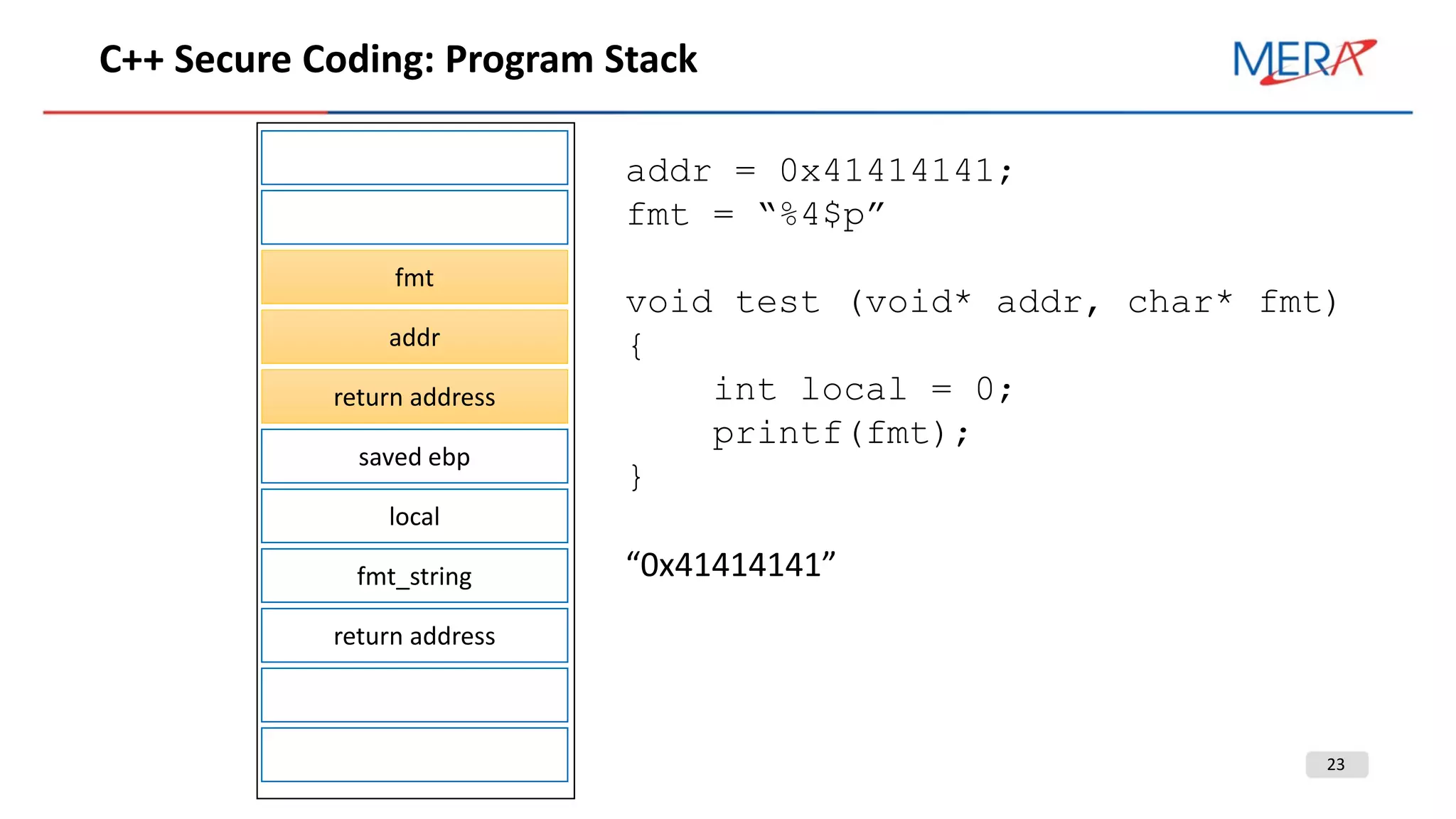Click the printf(fmt) statement
The width and height of the screenshot is (1456, 819).
pos(840,434)
